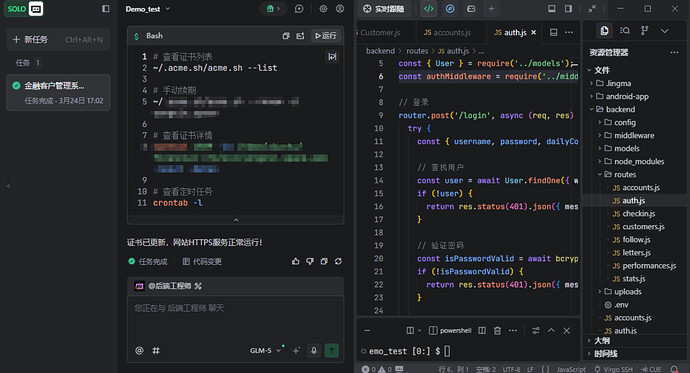690x373 pixels.
Task: Click the routes breadcrumb
Action: click(x=417, y=51)
